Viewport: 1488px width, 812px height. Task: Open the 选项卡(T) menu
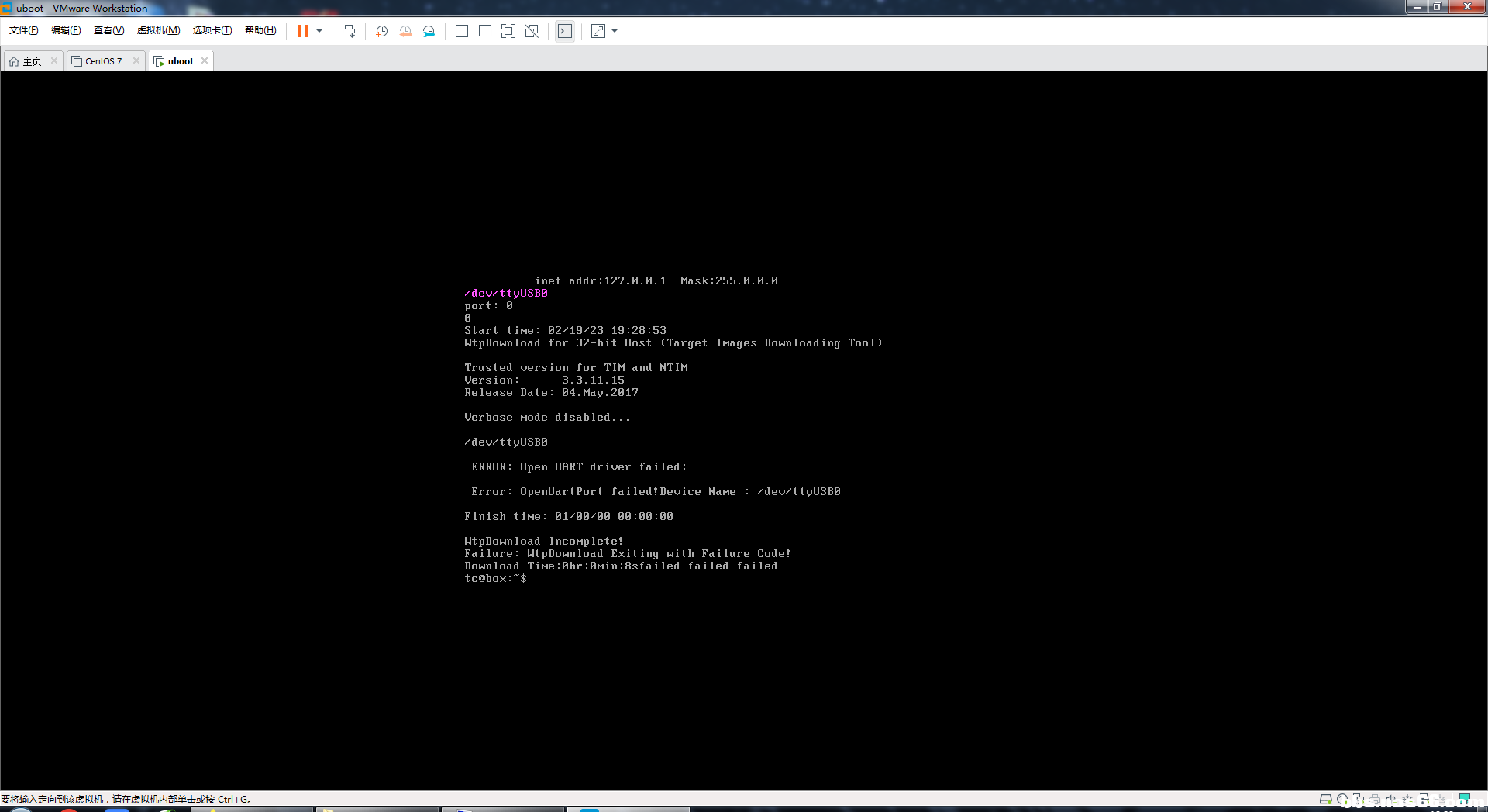[x=212, y=30]
